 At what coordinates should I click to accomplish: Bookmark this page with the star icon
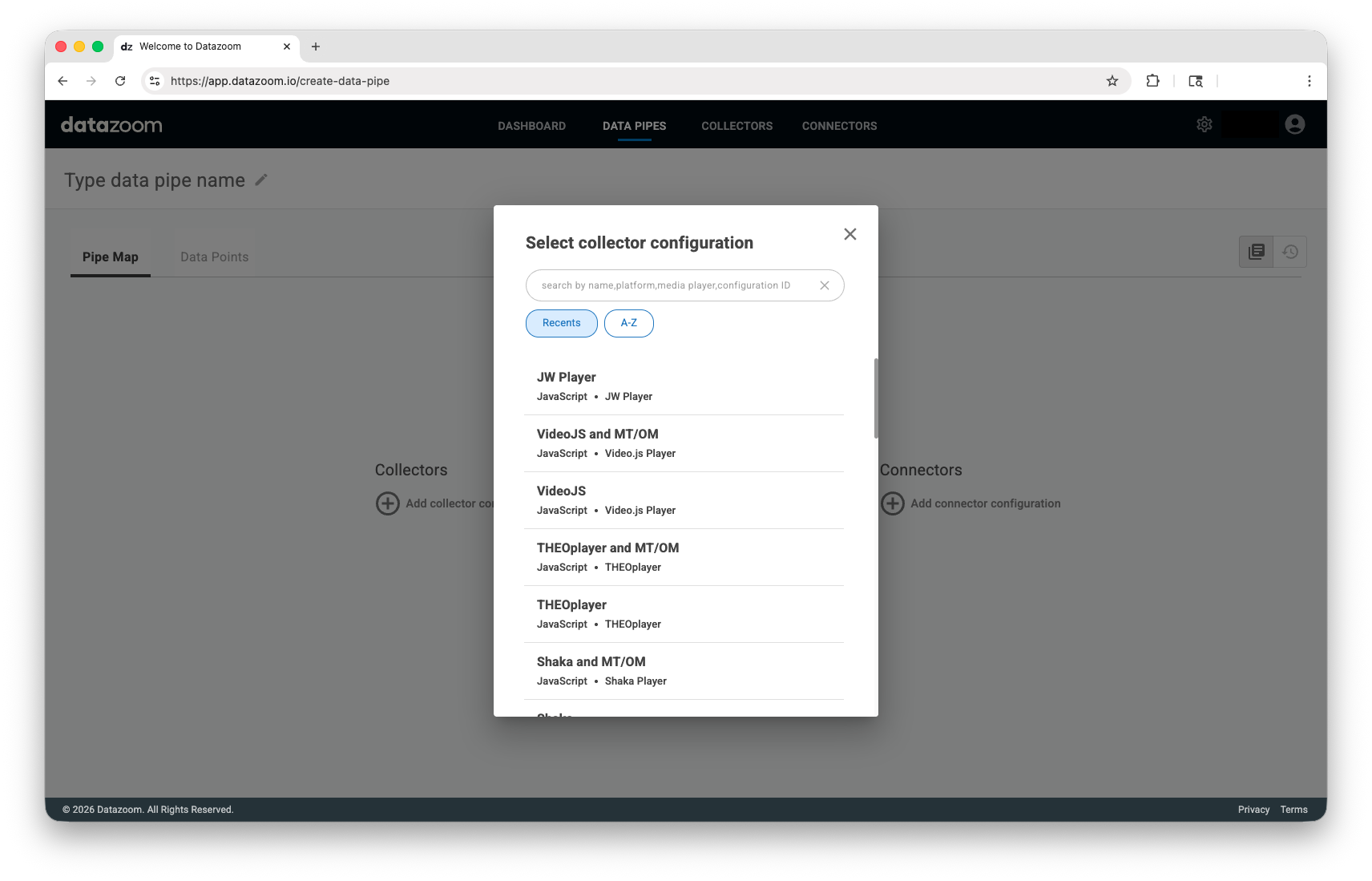pos(1112,81)
